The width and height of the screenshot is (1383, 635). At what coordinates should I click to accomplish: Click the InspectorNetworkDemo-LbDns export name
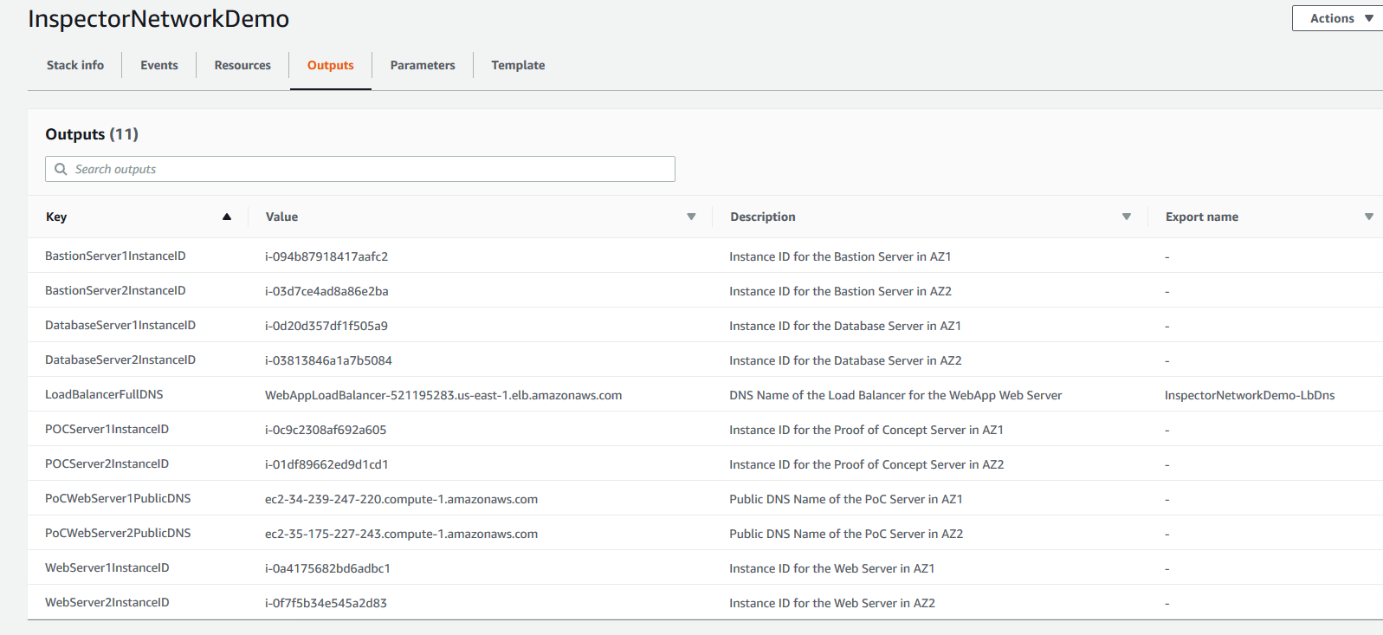click(1249, 395)
